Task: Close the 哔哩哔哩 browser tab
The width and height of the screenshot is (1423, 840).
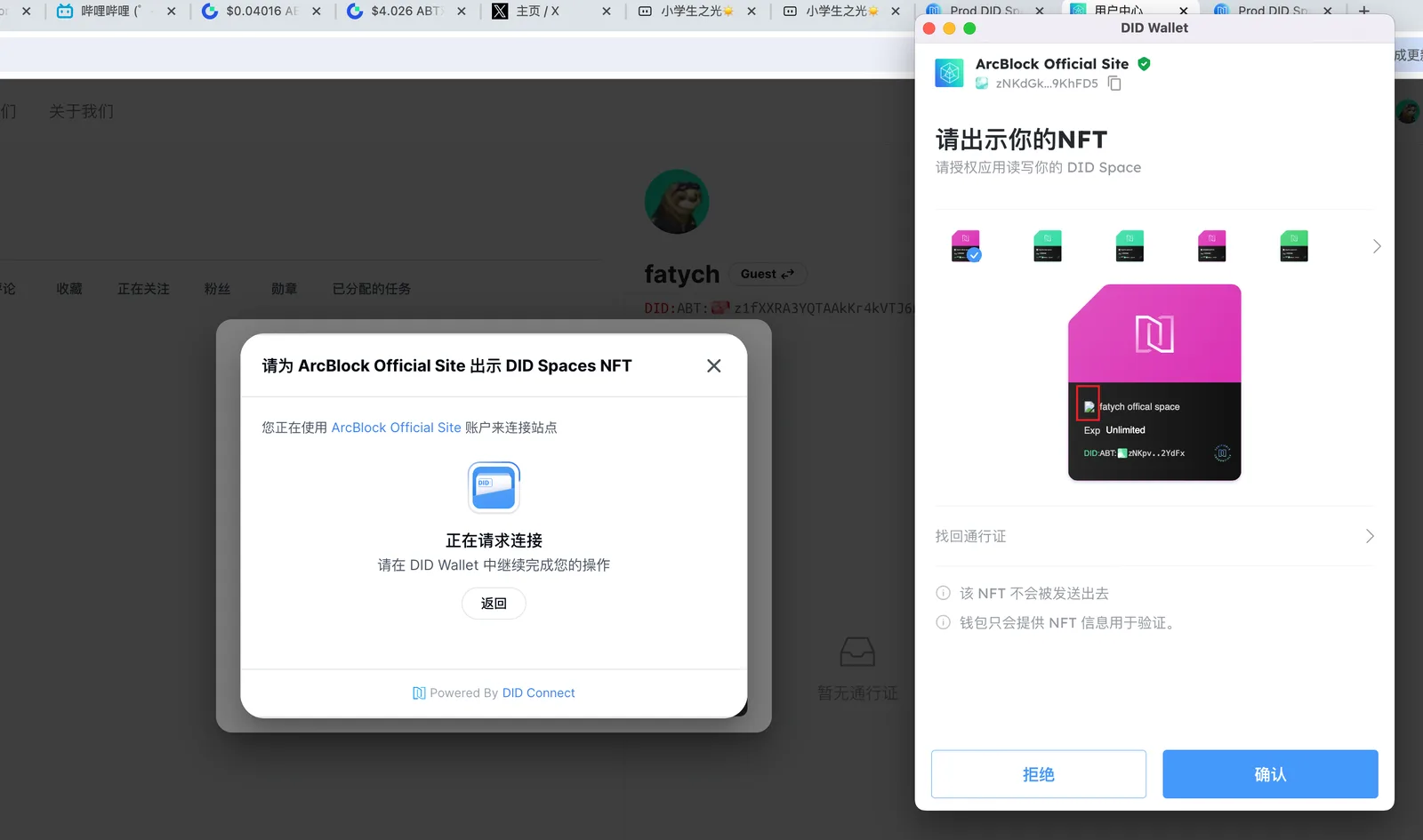Action: coord(172,12)
